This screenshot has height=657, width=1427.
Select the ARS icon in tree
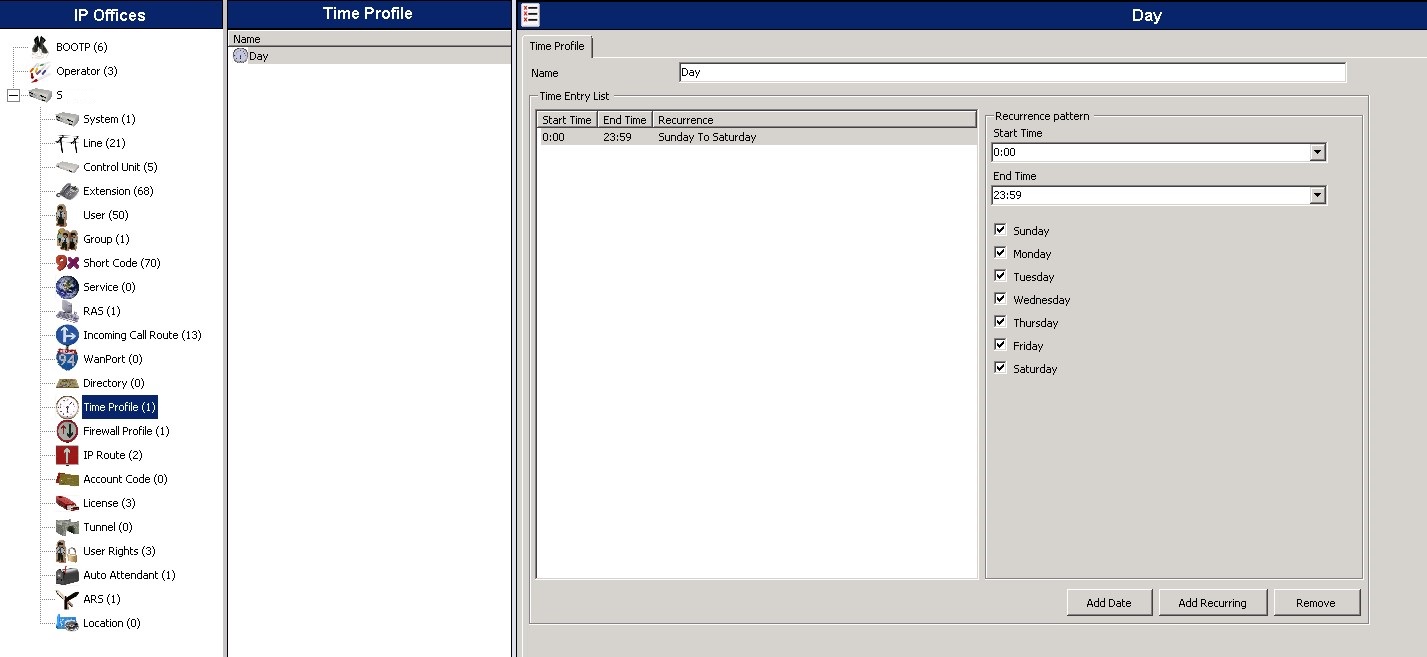pyautogui.click(x=67, y=599)
